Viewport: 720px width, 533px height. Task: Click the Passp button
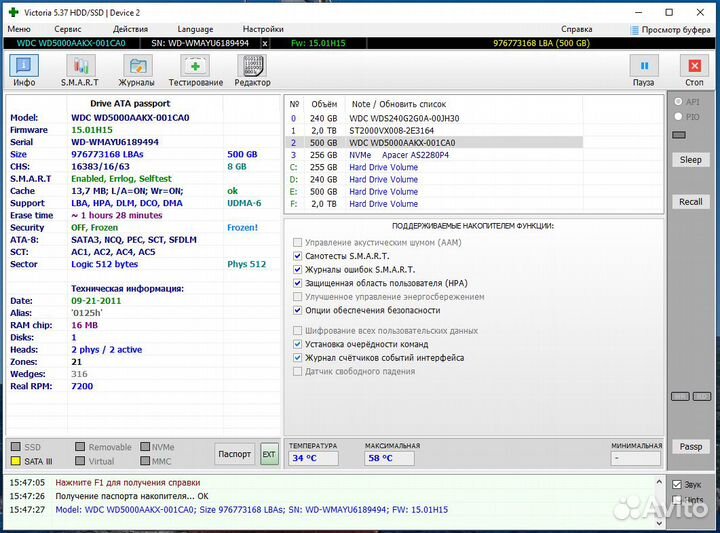691,447
